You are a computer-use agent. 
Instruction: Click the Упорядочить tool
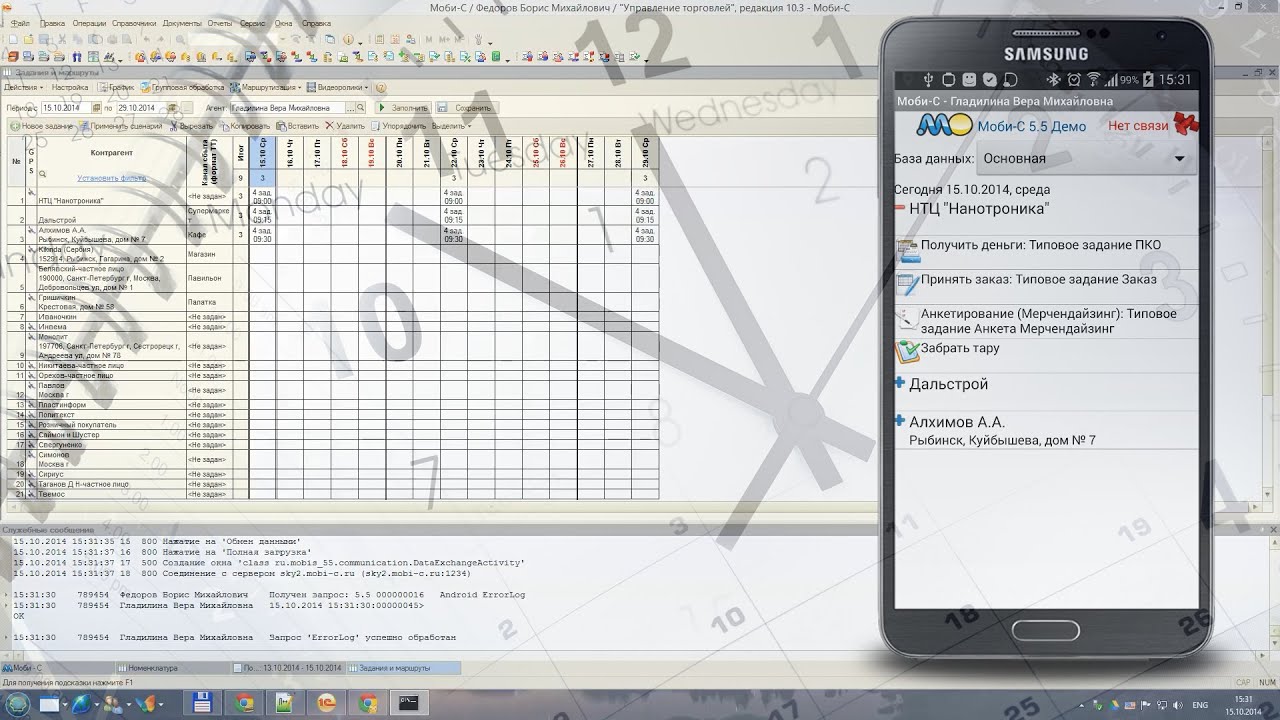click(399, 127)
